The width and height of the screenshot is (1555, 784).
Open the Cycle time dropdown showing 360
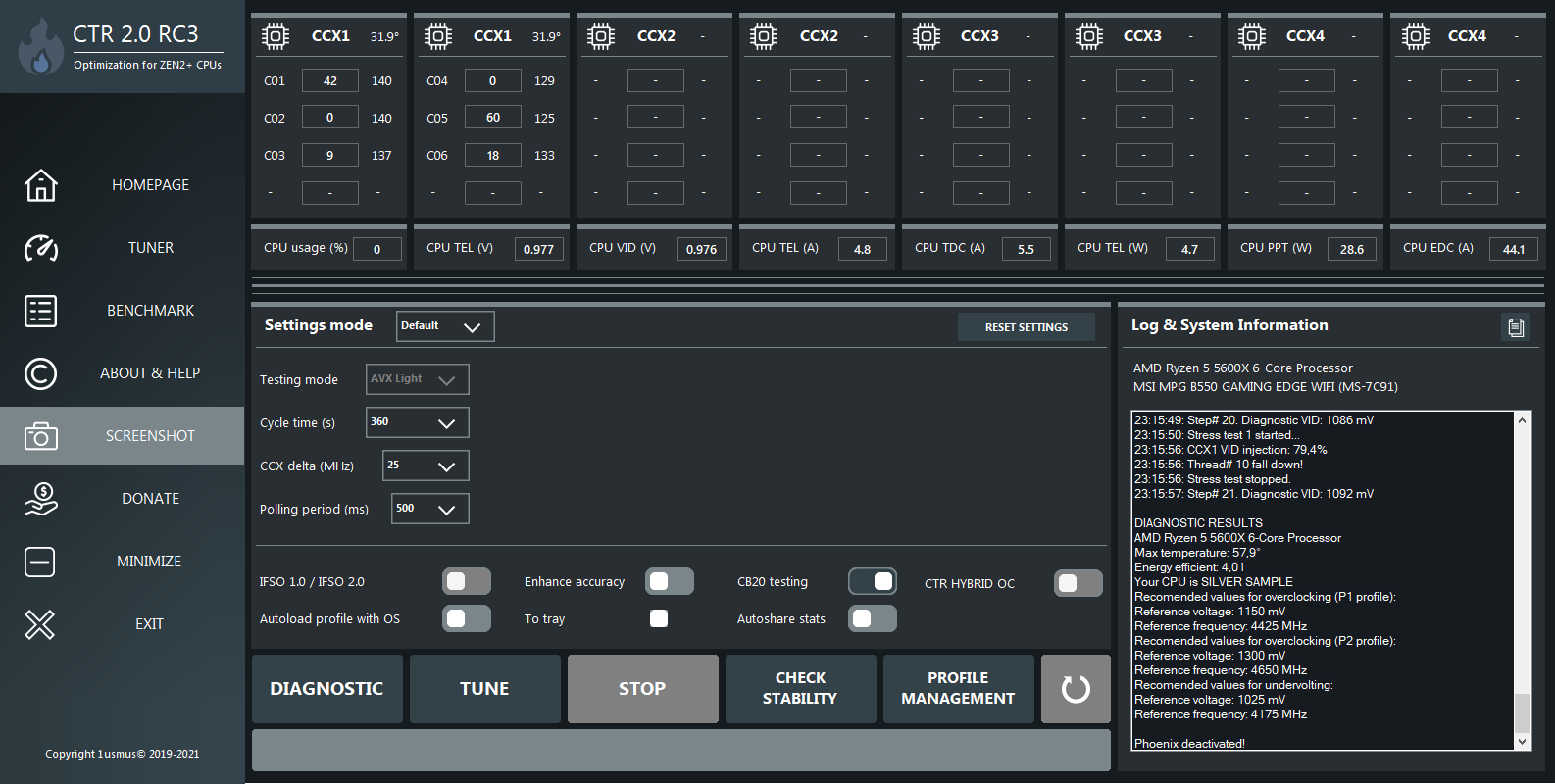pos(417,422)
